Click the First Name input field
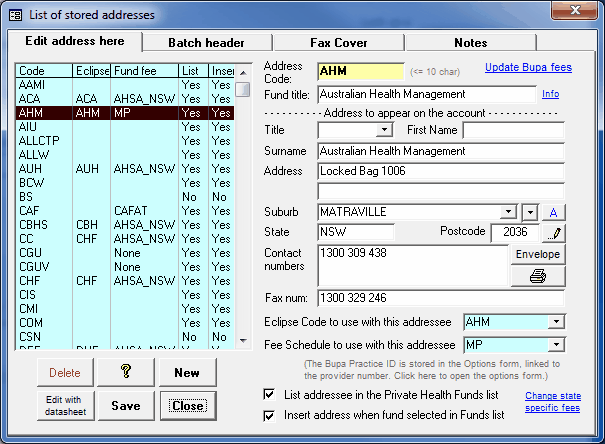The height and width of the screenshot is (444, 605). pyautogui.click(x=514, y=130)
